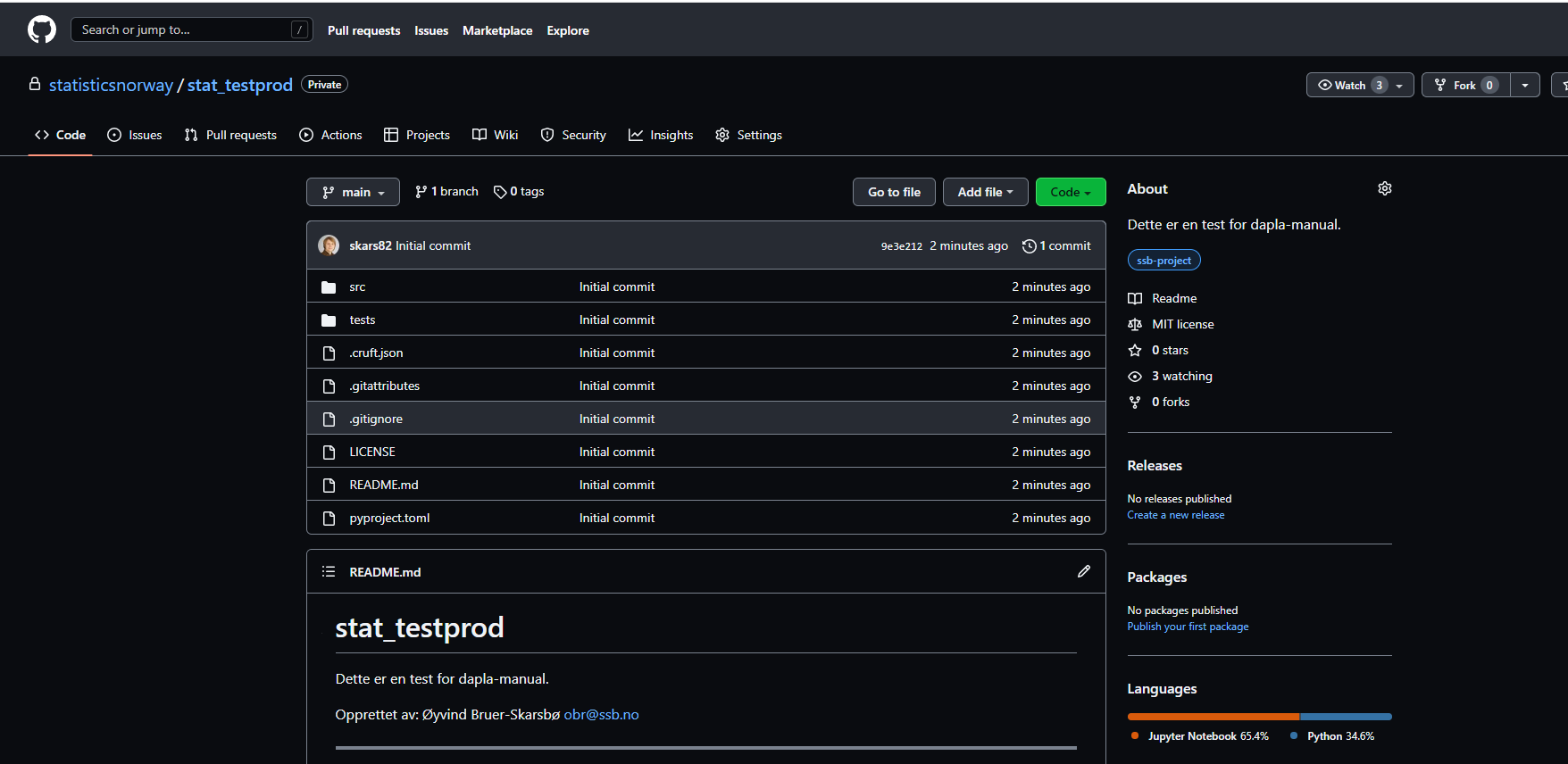Click the Go to file button
Viewport: 1568px width, 764px height.
tap(894, 192)
